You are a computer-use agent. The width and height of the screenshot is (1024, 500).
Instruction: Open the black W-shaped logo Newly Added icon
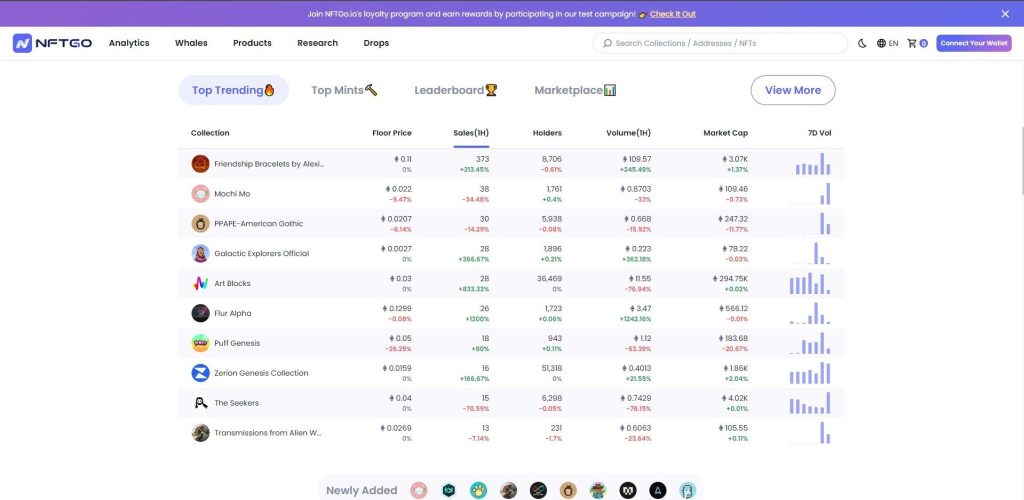[628, 490]
